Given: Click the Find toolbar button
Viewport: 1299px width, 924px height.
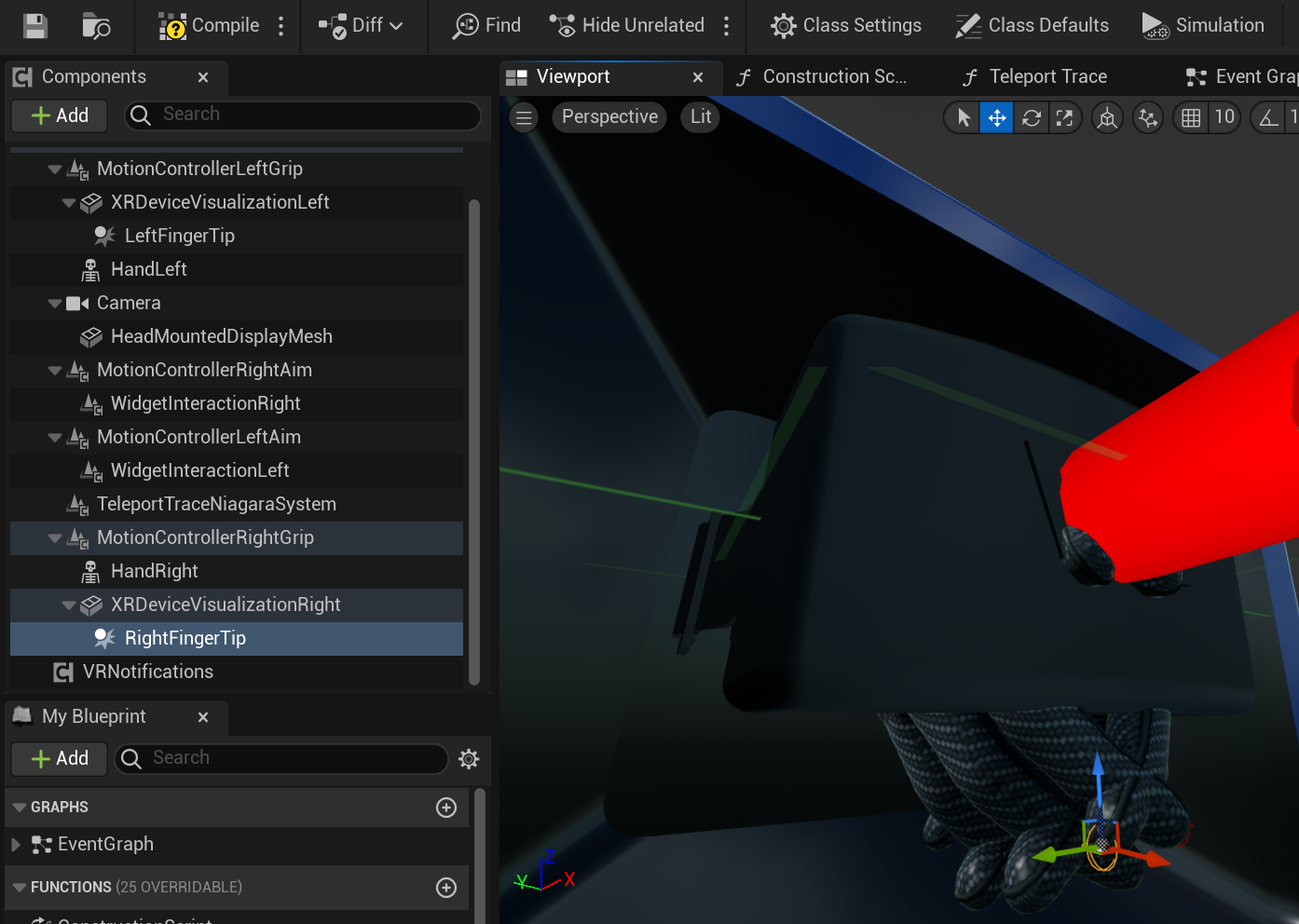Looking at the screenshot, I should click(486, 26).
